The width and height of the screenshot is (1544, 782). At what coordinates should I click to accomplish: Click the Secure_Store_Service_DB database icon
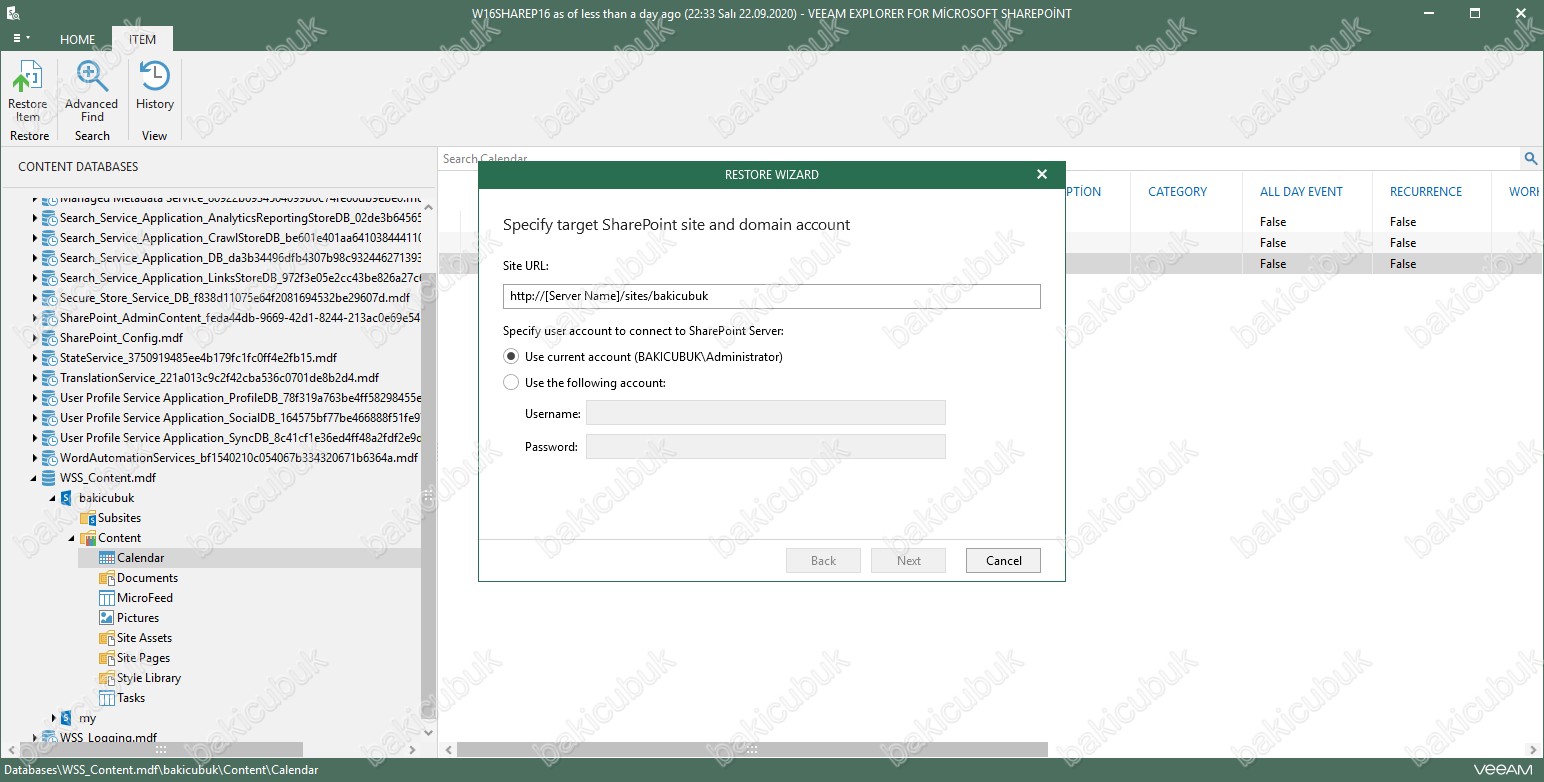coord(49,298)
